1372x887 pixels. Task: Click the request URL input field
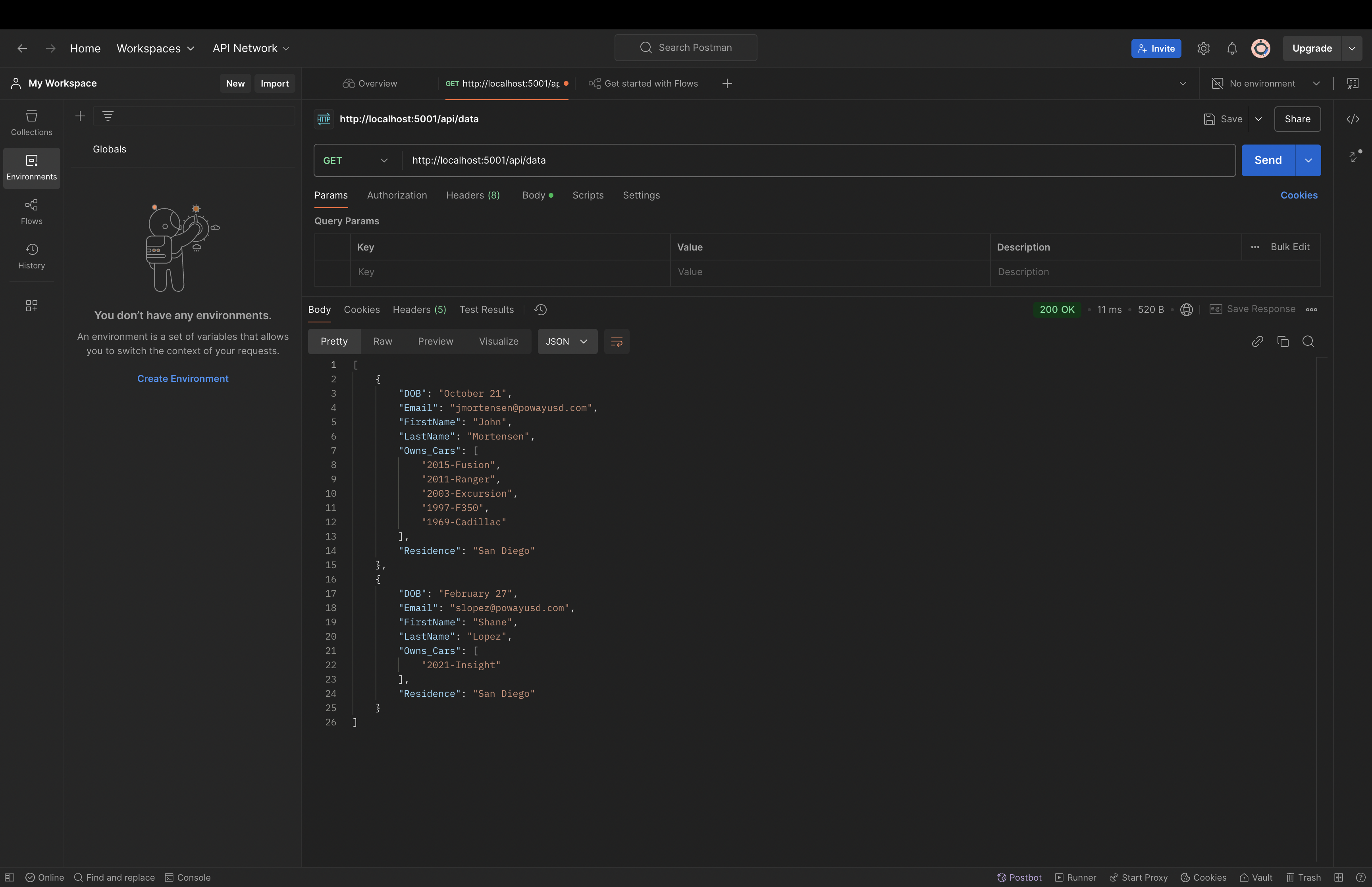817,161
